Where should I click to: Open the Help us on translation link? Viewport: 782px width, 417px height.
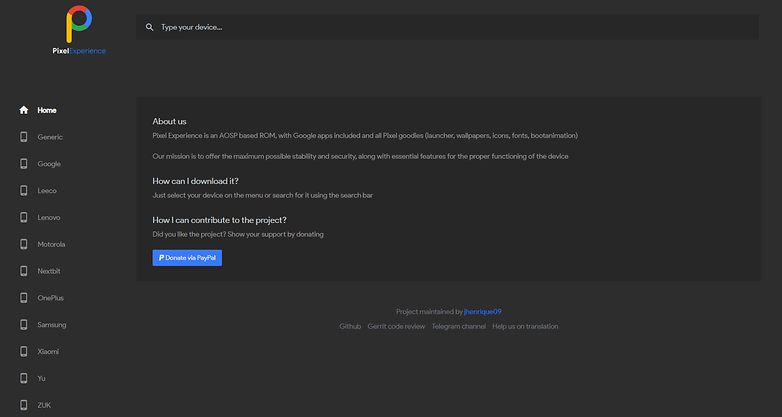525,326
